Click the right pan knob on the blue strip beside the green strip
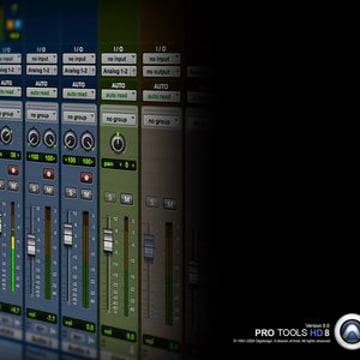The height and width of the screenshot is (360, 360). tap(87, 141)
